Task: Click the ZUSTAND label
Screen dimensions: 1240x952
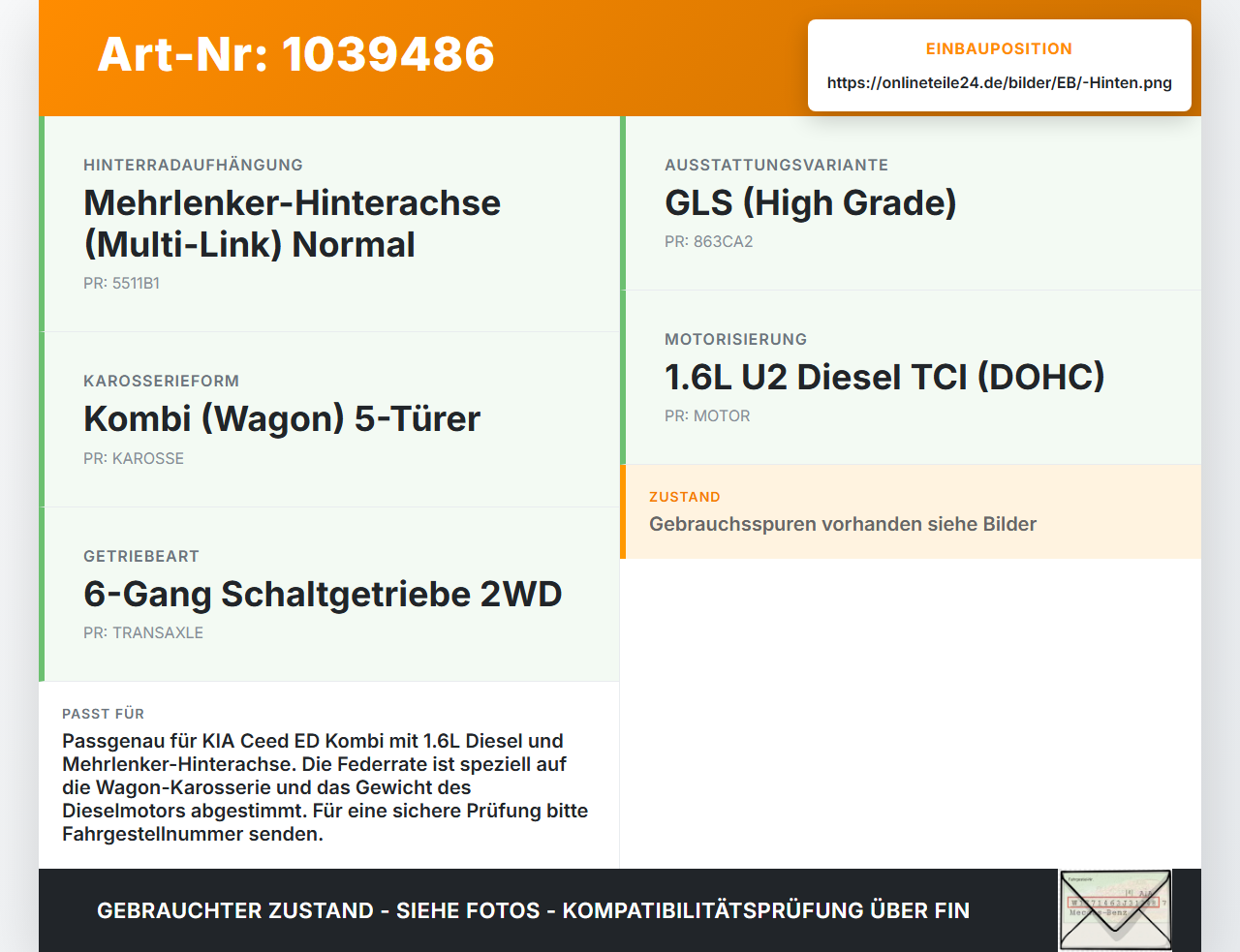Action: (685, 497)
